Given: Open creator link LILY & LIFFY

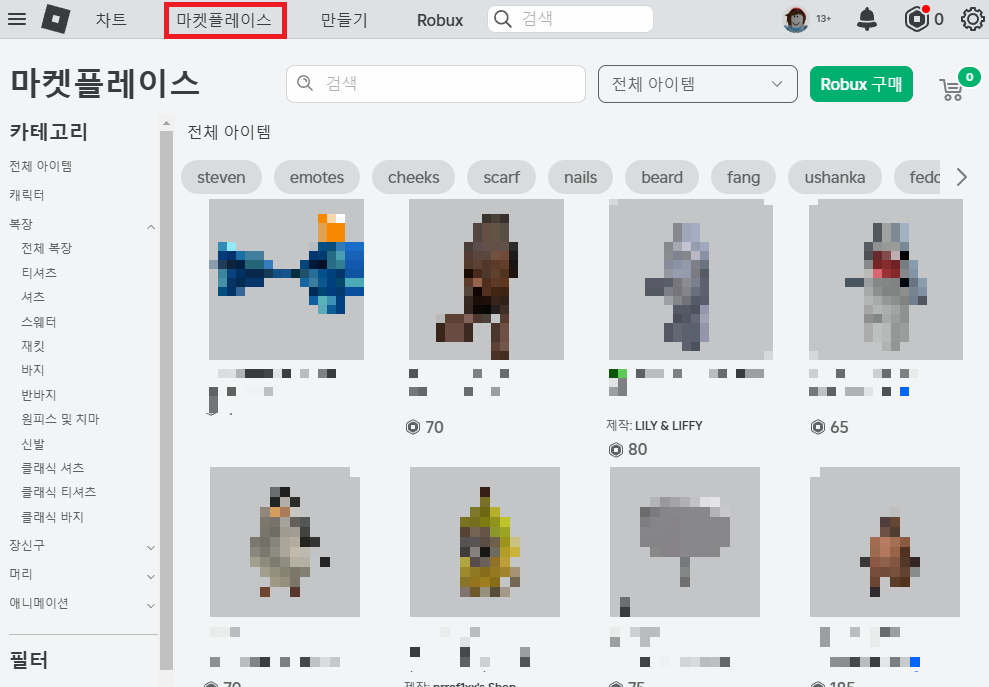Looking at the screenshot, I should click(669, 426).
